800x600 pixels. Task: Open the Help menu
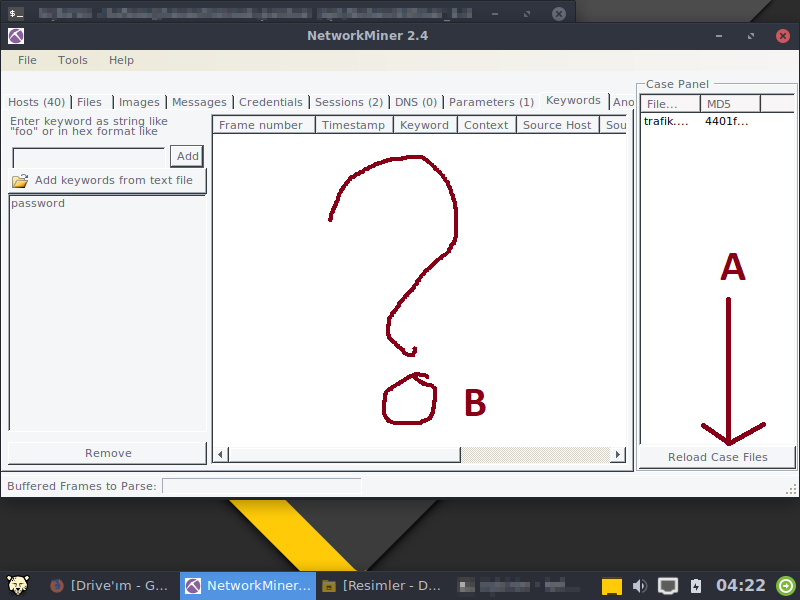tap(121, 60)
